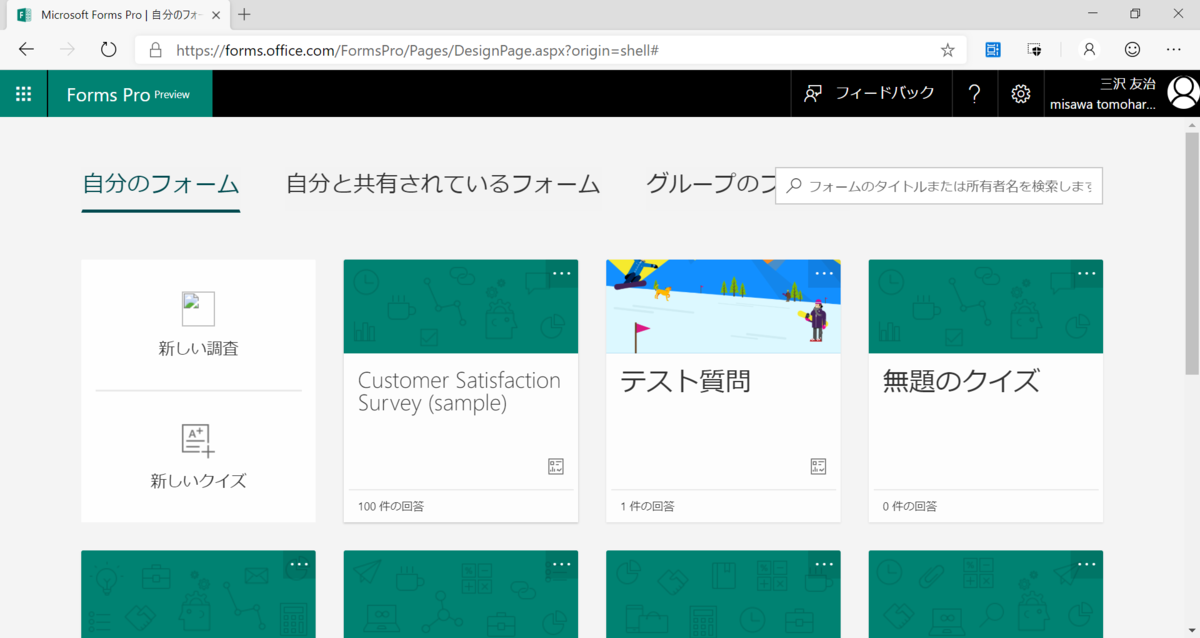Go back with browser back arrow
This screenshot has width=1200, height=638.
pos(26,49)
